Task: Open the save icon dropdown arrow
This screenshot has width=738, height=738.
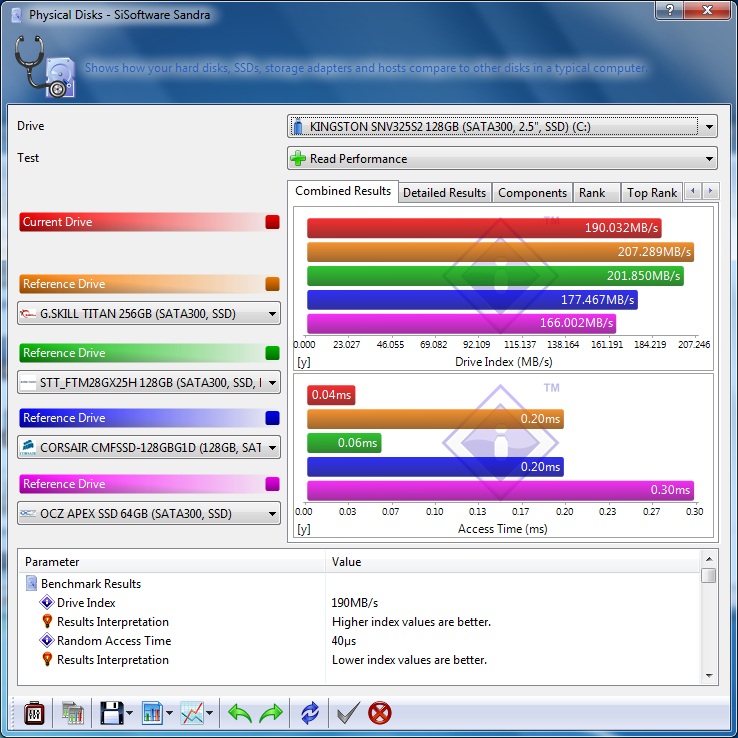Action: tap(129, 714)
